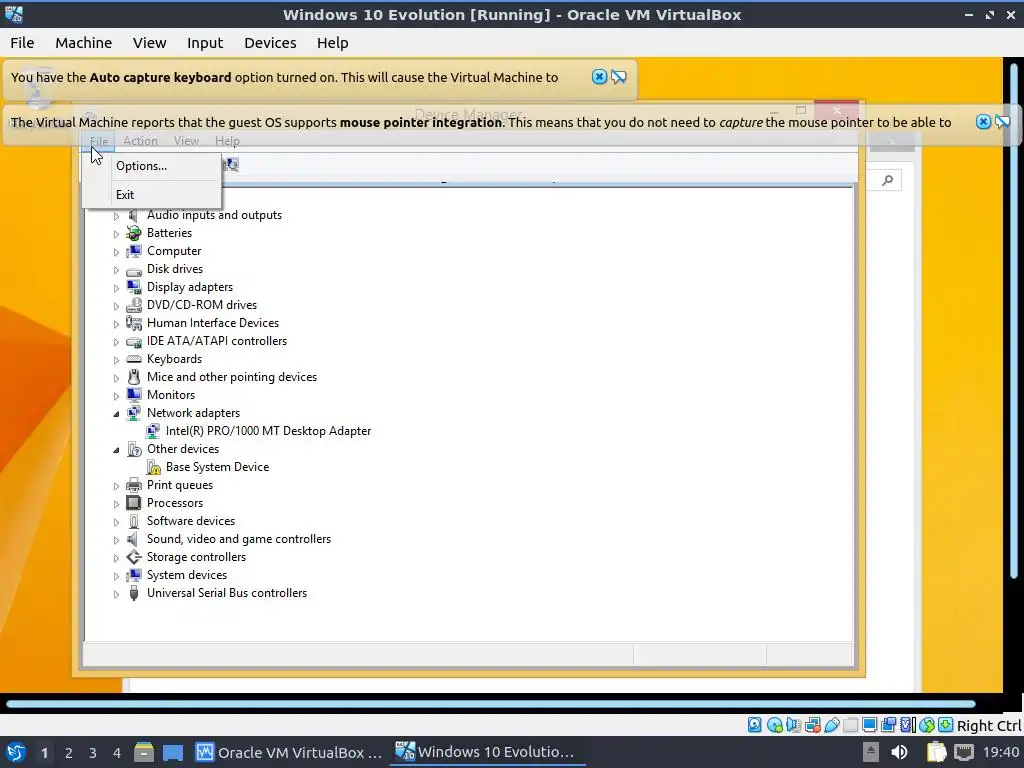Screen dimensions: 1024x768
Task: Close the mouse pointer integration notification
Action: click(983, 122)
